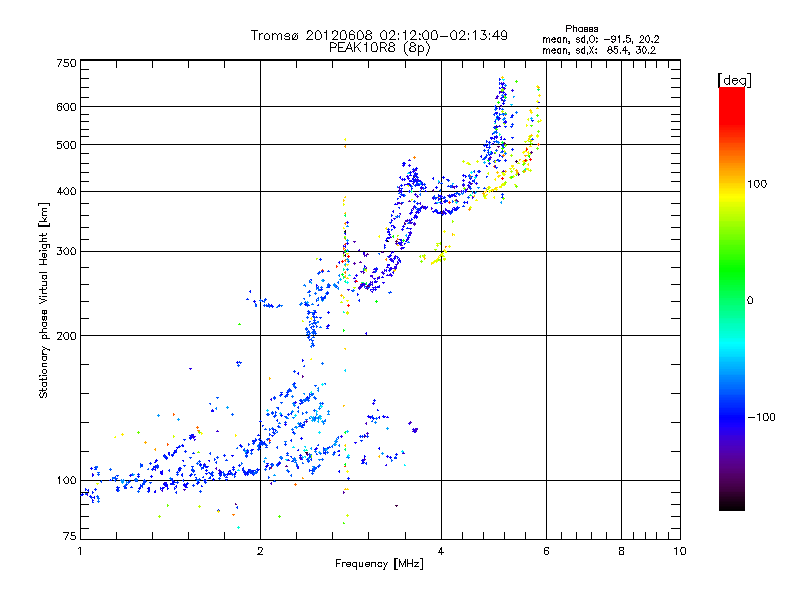This screenshot has height=600, width=800.
Task: Click the x-axis tick label '1'
Action: (80, 551)
